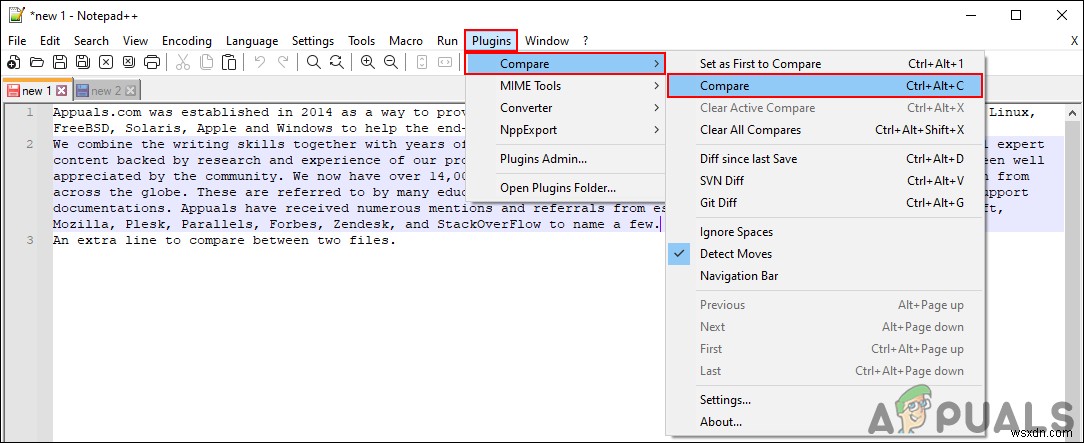1084x443 pixels.
Task: Choose Plugins Admin... entry
Action: click(543, 159)
